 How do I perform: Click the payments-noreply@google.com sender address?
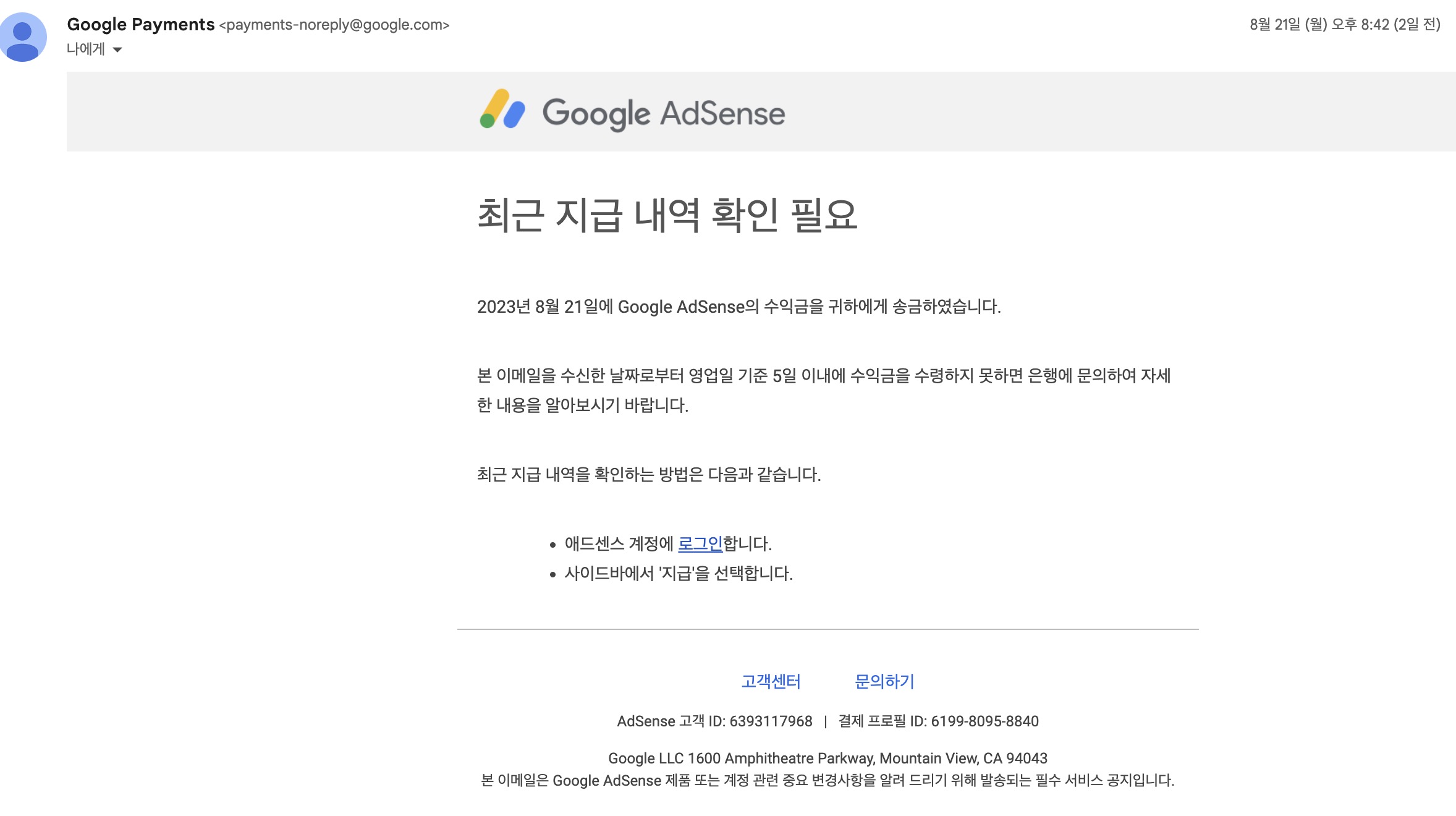[334, 25]
